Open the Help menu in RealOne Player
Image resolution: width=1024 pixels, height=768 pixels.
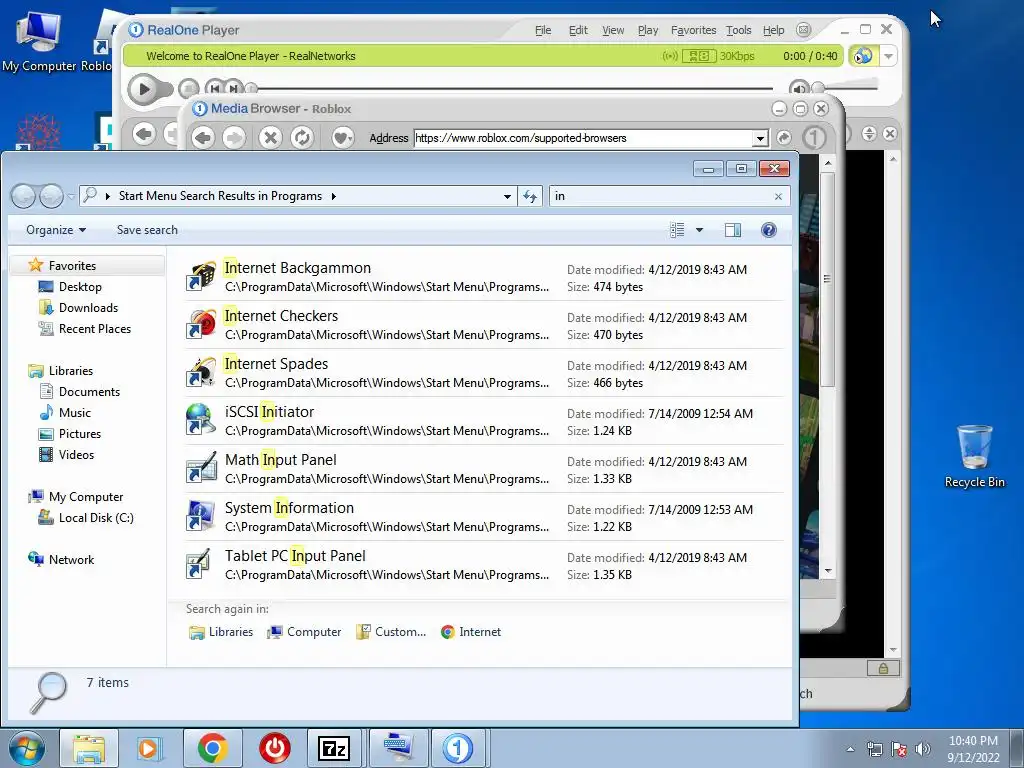click(773, 30)
